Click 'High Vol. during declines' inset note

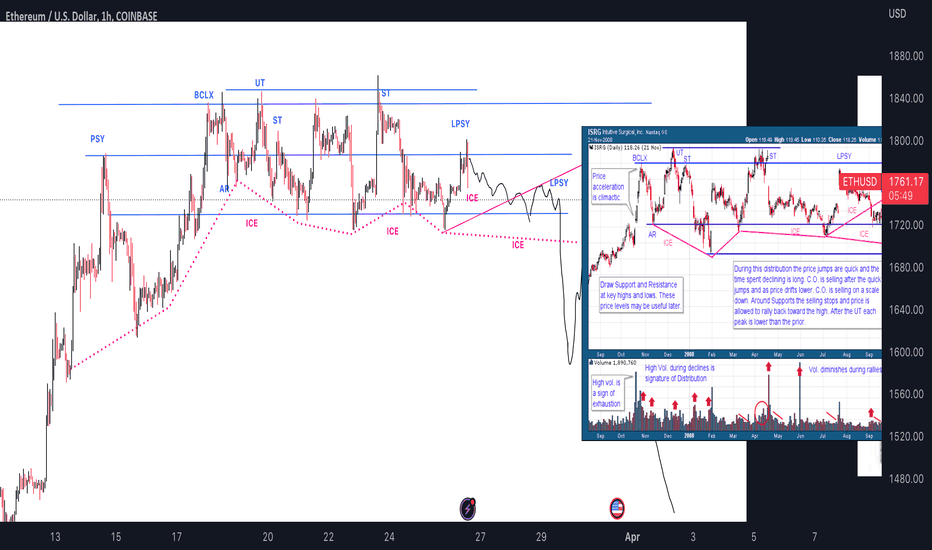680,373
